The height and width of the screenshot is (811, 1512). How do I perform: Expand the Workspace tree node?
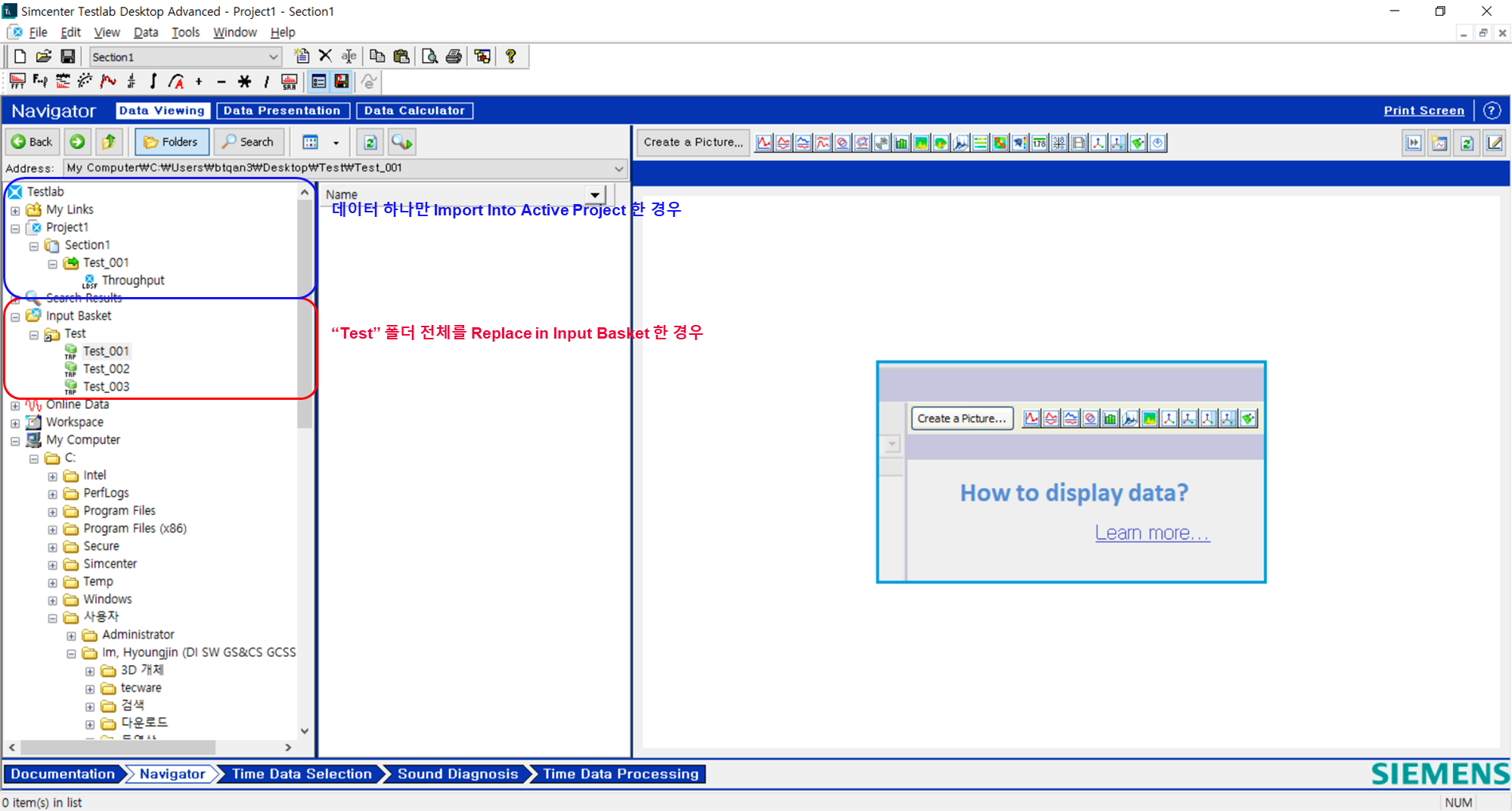15,423
